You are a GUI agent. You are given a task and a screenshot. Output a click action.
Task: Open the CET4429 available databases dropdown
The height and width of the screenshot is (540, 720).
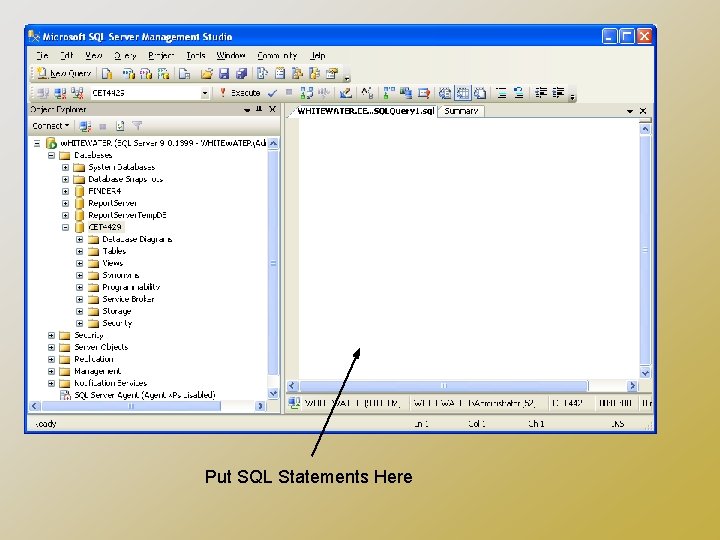click(204, 93)
